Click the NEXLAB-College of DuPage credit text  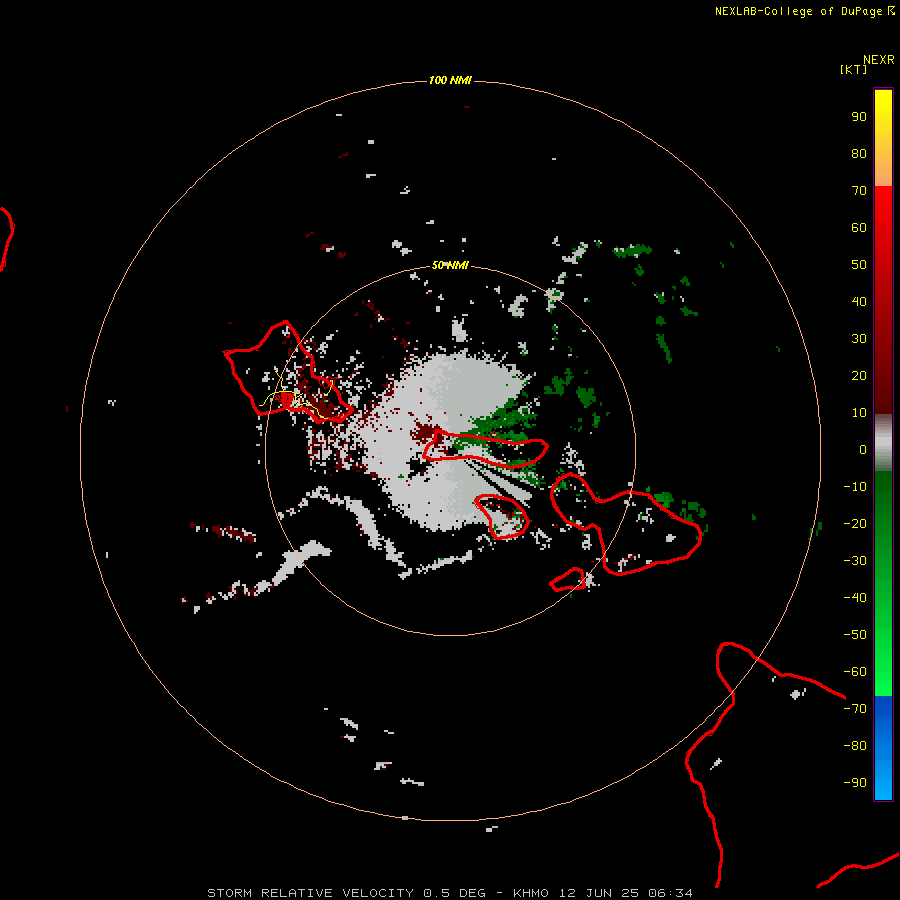pos(798,11)
